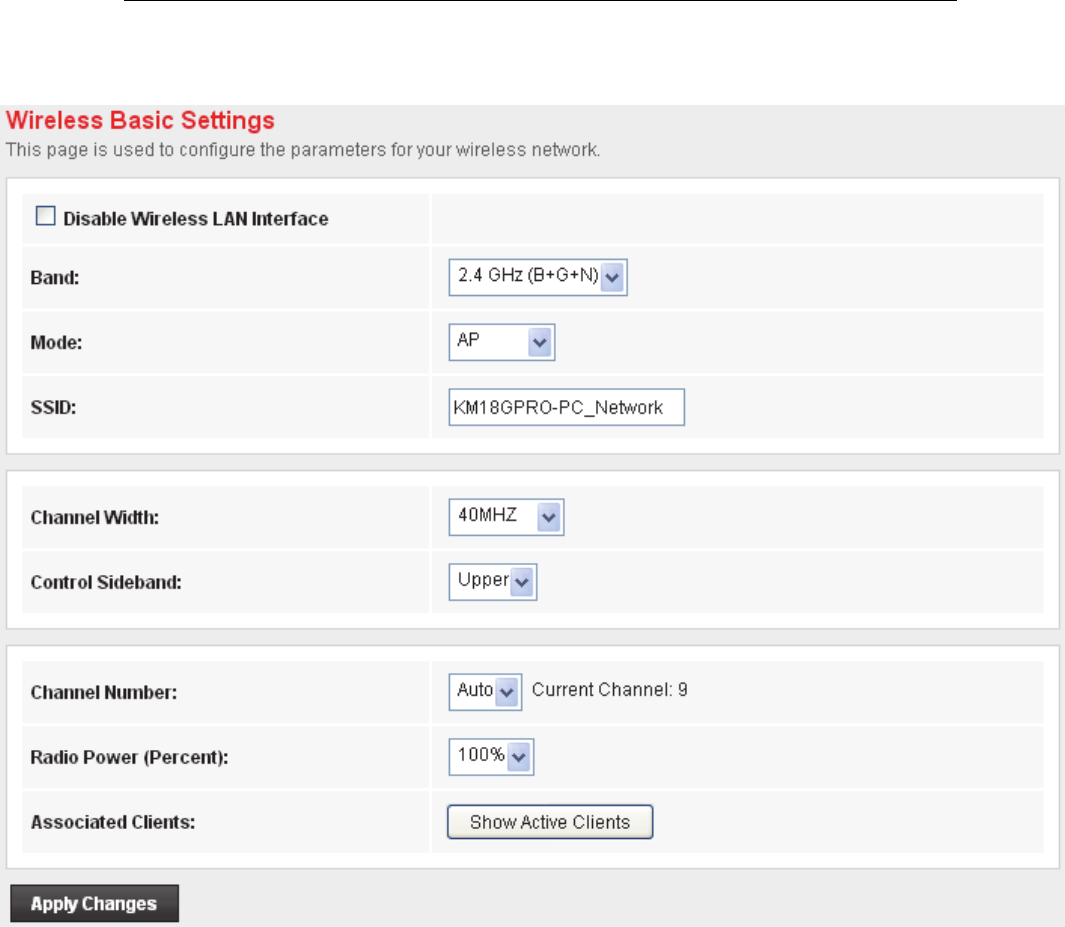Expand the Control Sideband dropdown set to Upper
The height and width of the screenshot is (927, 1065).
[493, 581]
